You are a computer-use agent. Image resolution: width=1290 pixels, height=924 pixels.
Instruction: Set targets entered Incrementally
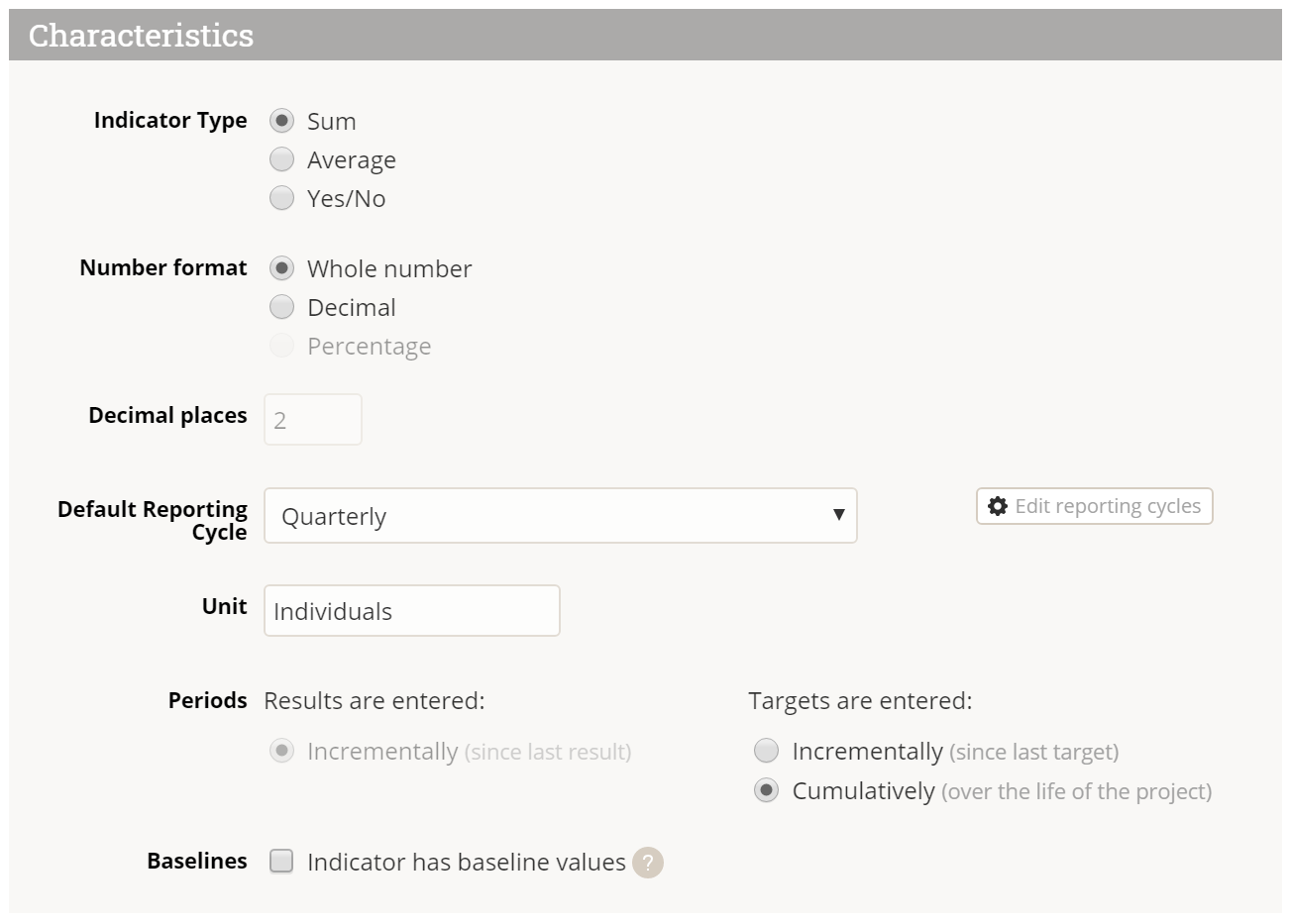click(767, 751)
